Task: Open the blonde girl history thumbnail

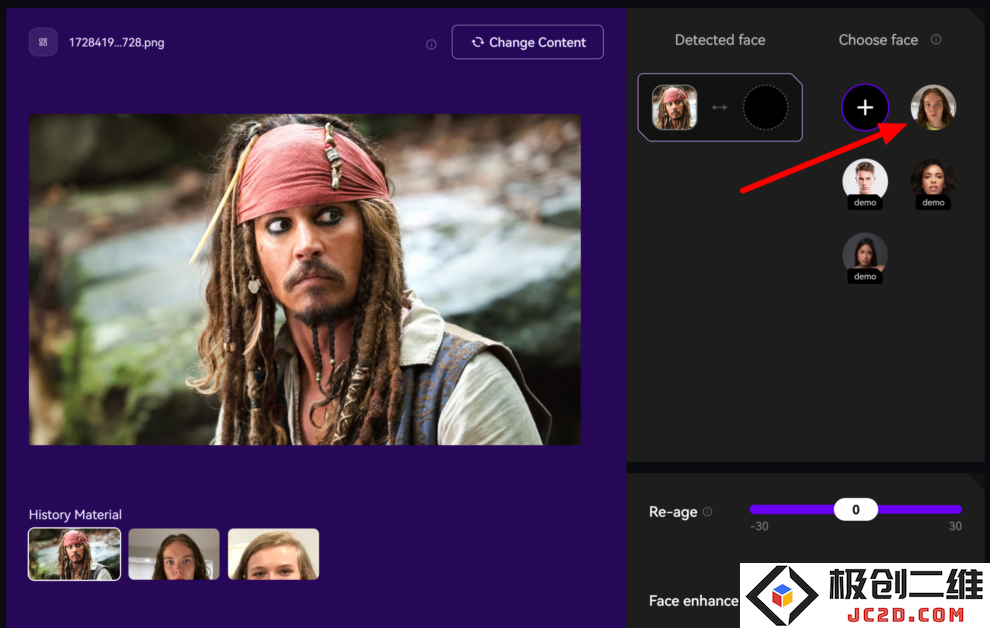Action: pyautogui.click(x=273, y=554)
